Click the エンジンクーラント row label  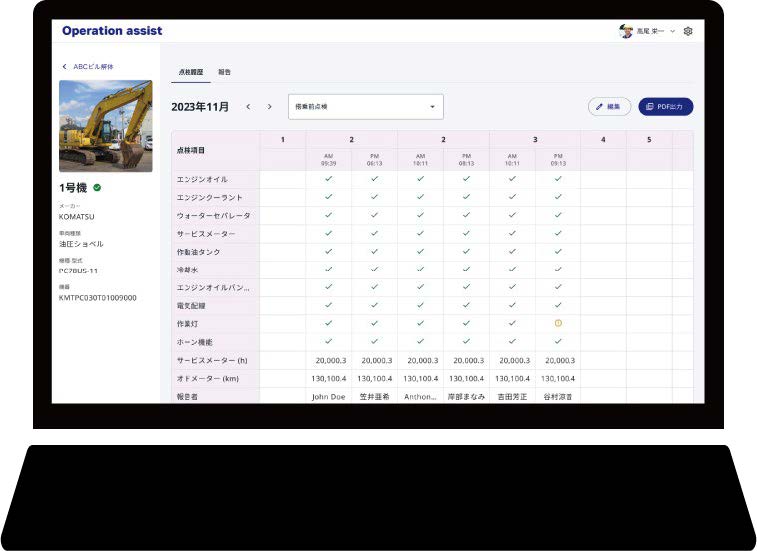209,198
